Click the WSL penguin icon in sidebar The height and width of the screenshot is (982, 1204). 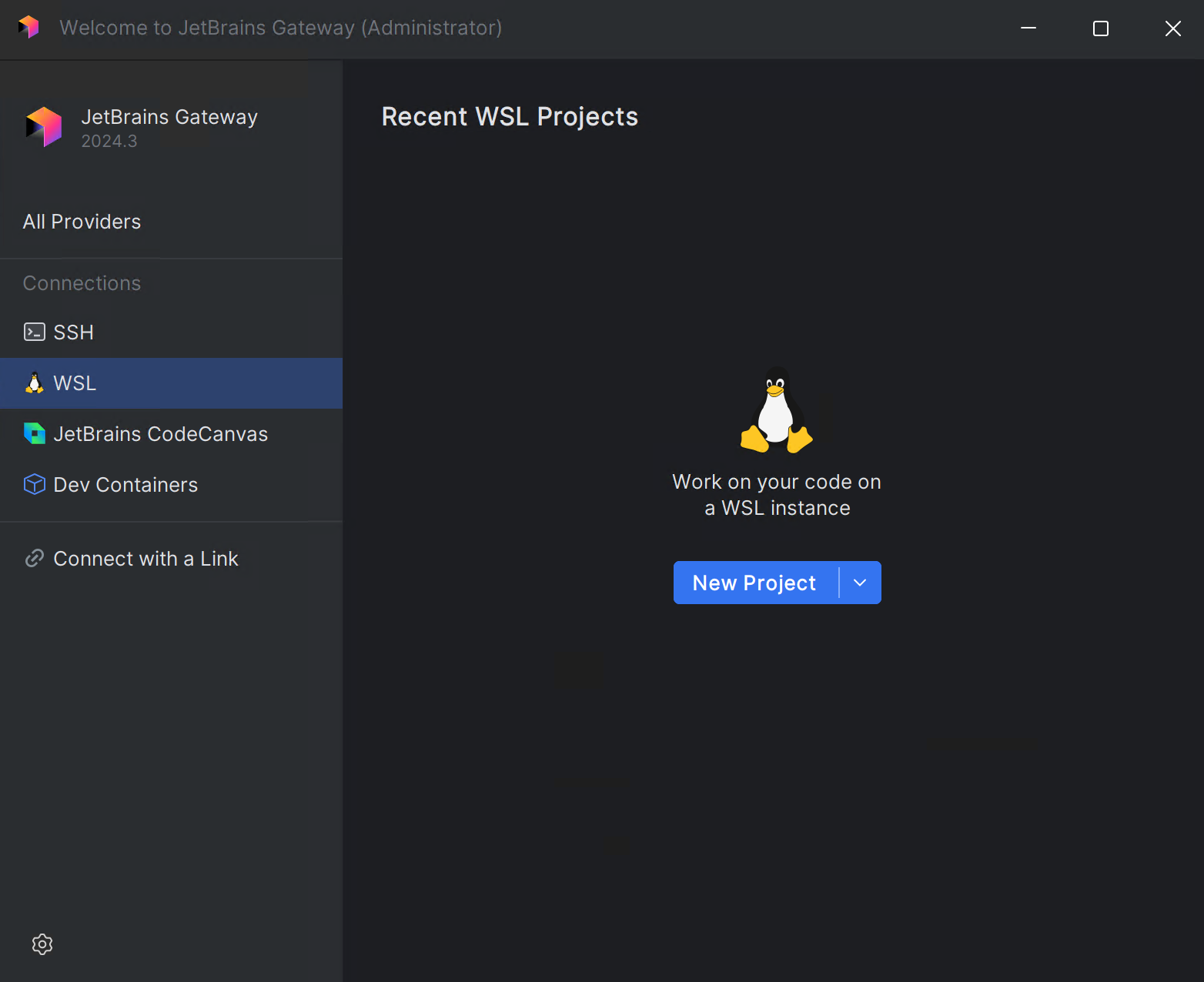pos(35,383)
